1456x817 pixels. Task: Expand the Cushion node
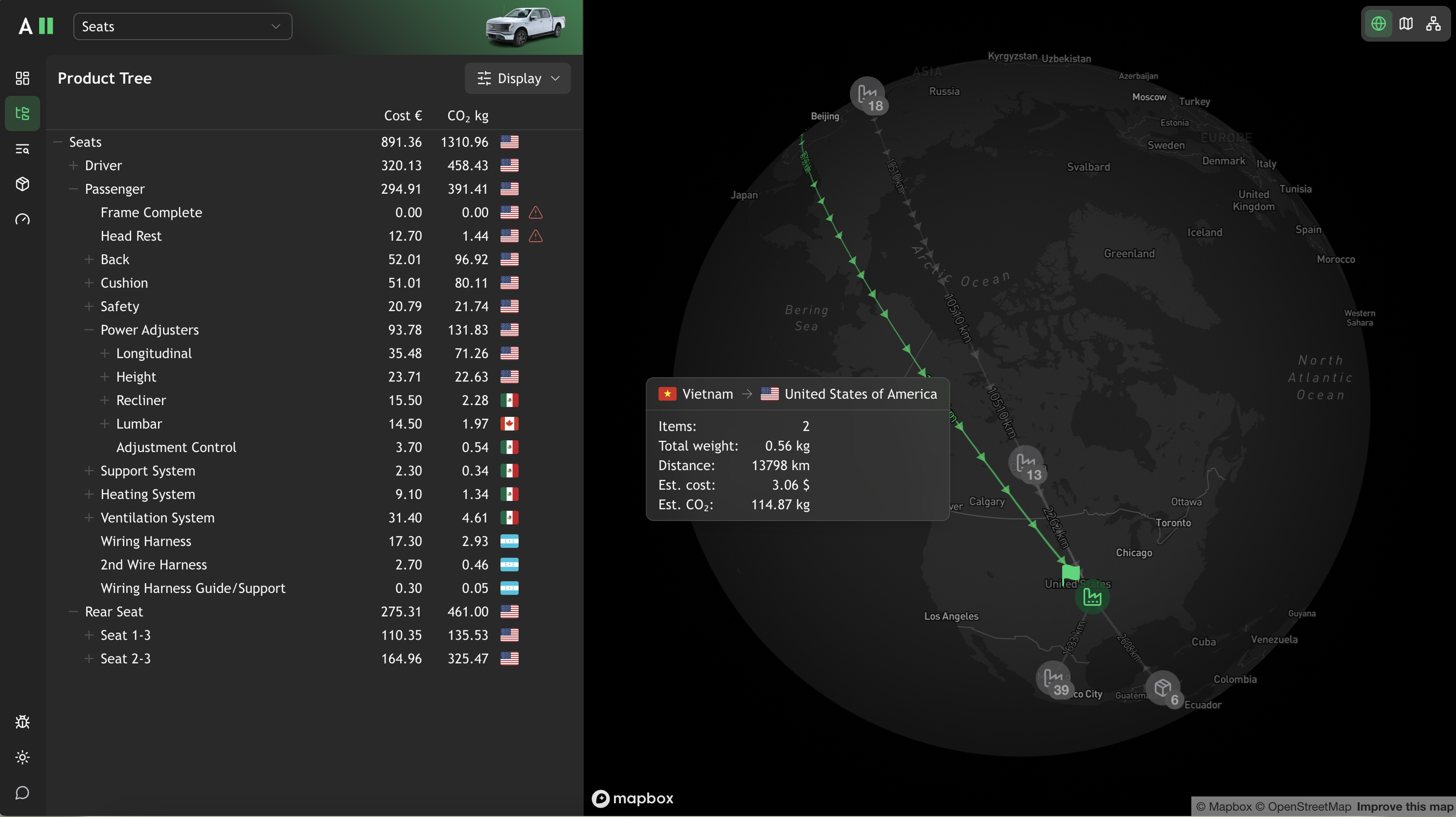point(90,283)
